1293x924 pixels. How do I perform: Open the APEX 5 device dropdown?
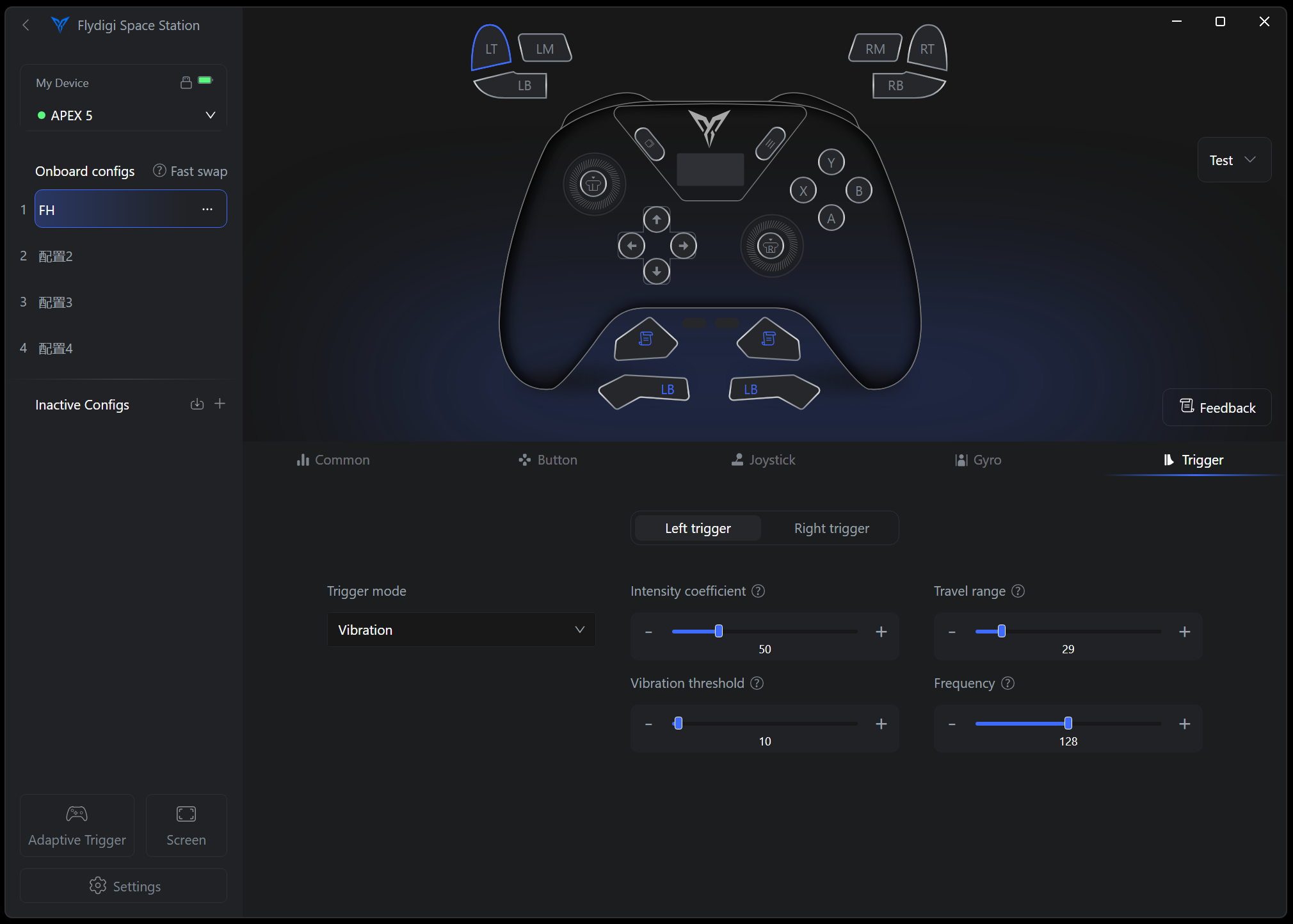point(210,115)
